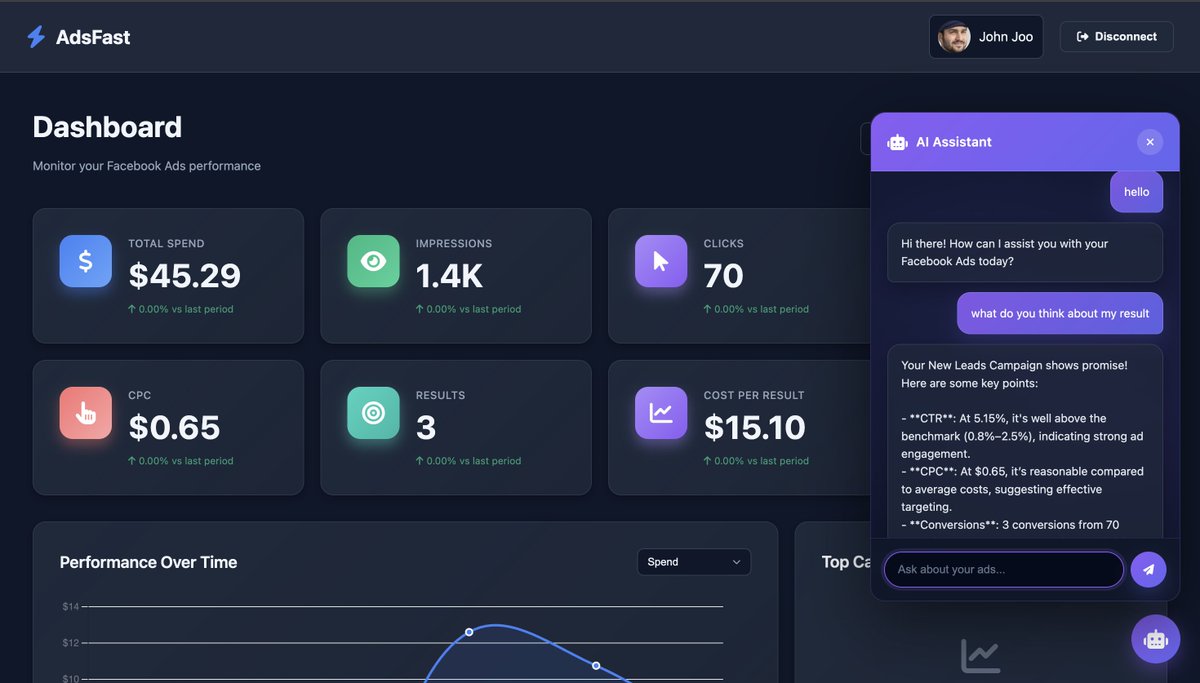Click the 'what do you think about my result' message
This screenshot has height=683, width=1200.
(1060, 313)
